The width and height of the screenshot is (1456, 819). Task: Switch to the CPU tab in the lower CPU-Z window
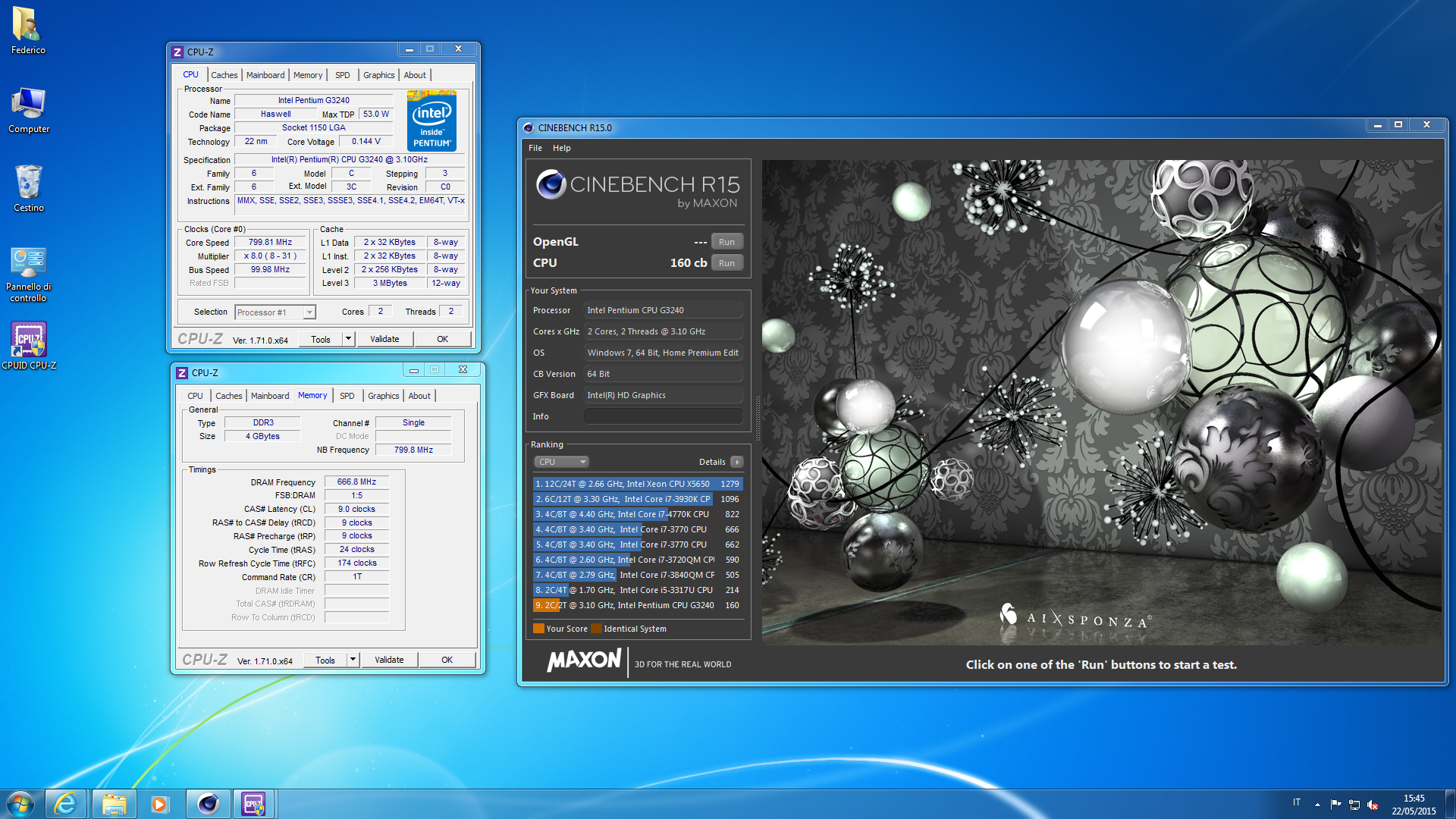195,396
